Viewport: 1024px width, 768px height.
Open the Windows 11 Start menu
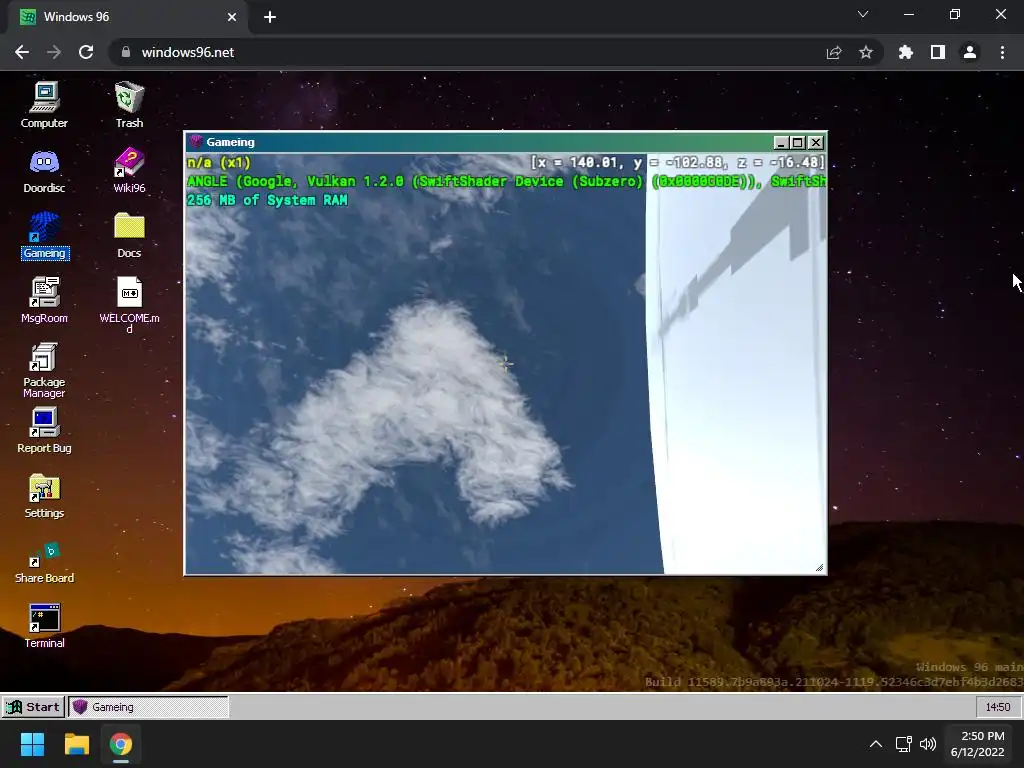click(32, 744)
